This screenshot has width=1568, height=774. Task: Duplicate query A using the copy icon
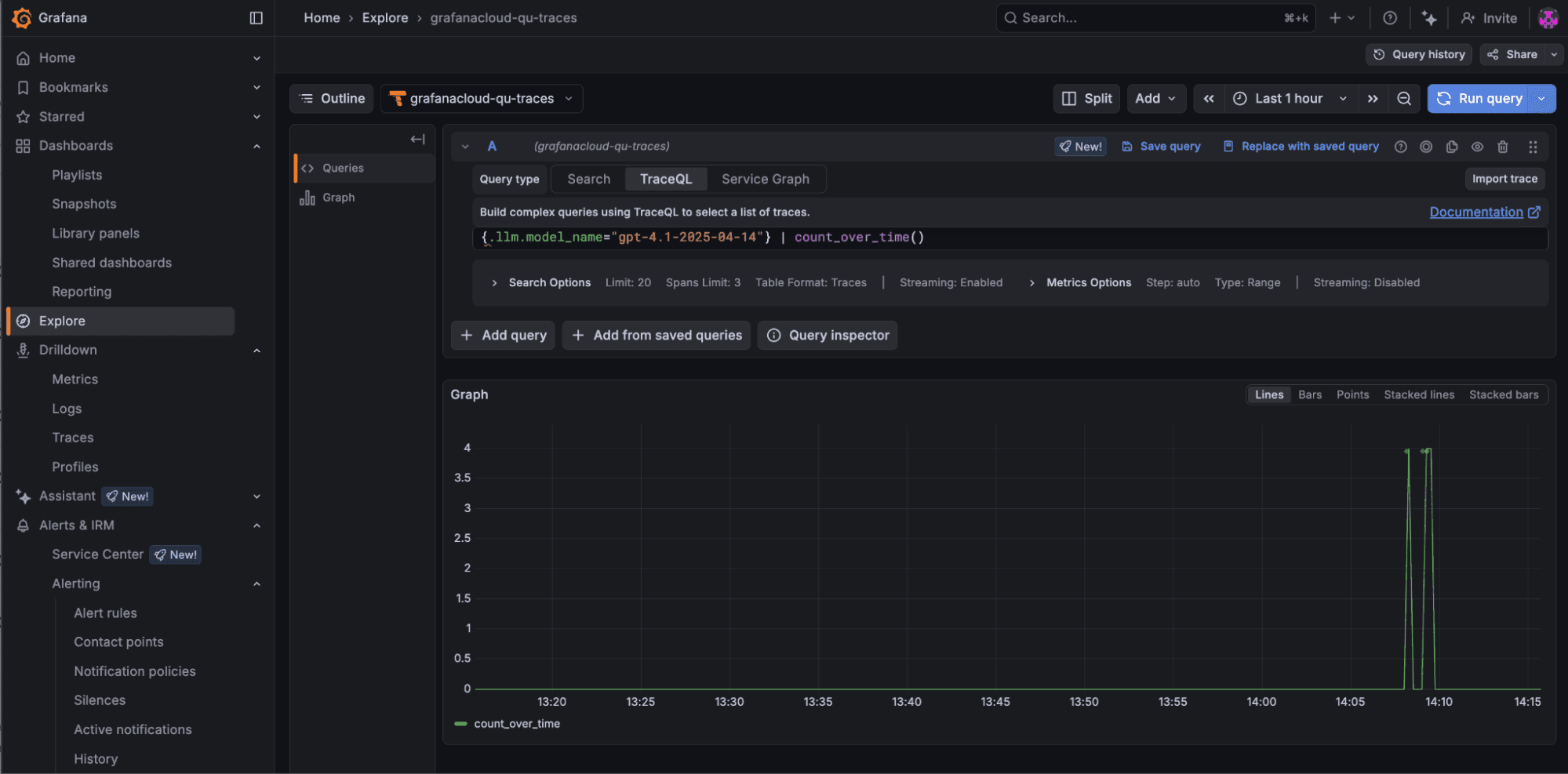1451,146
